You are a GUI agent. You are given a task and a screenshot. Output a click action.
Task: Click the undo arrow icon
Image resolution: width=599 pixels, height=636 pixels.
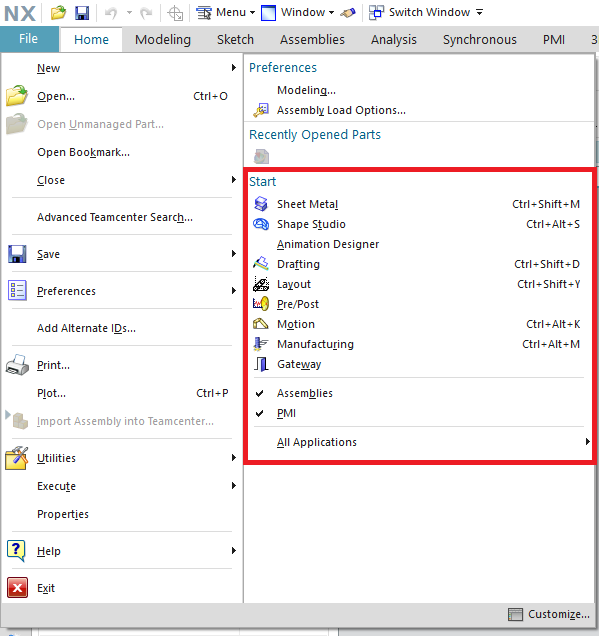click(111, 13)
